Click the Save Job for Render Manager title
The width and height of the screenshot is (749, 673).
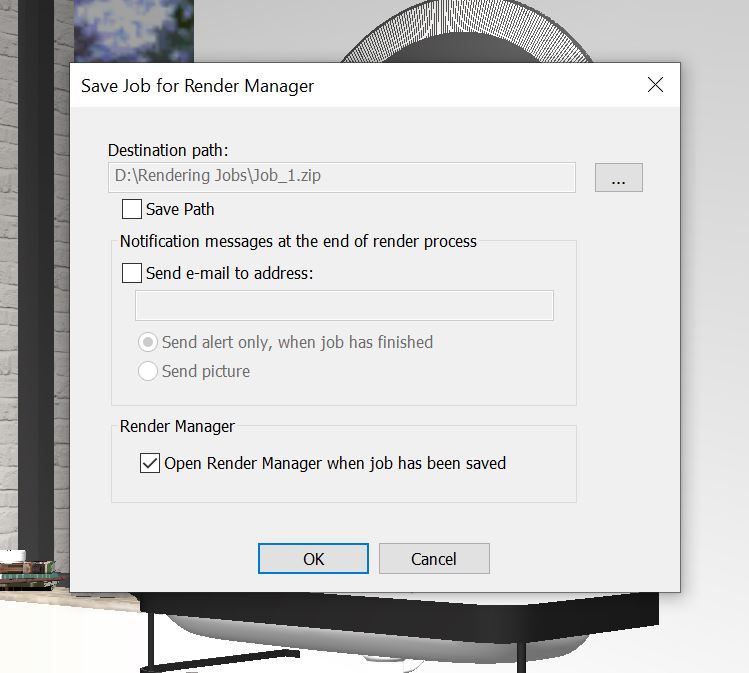197,86
